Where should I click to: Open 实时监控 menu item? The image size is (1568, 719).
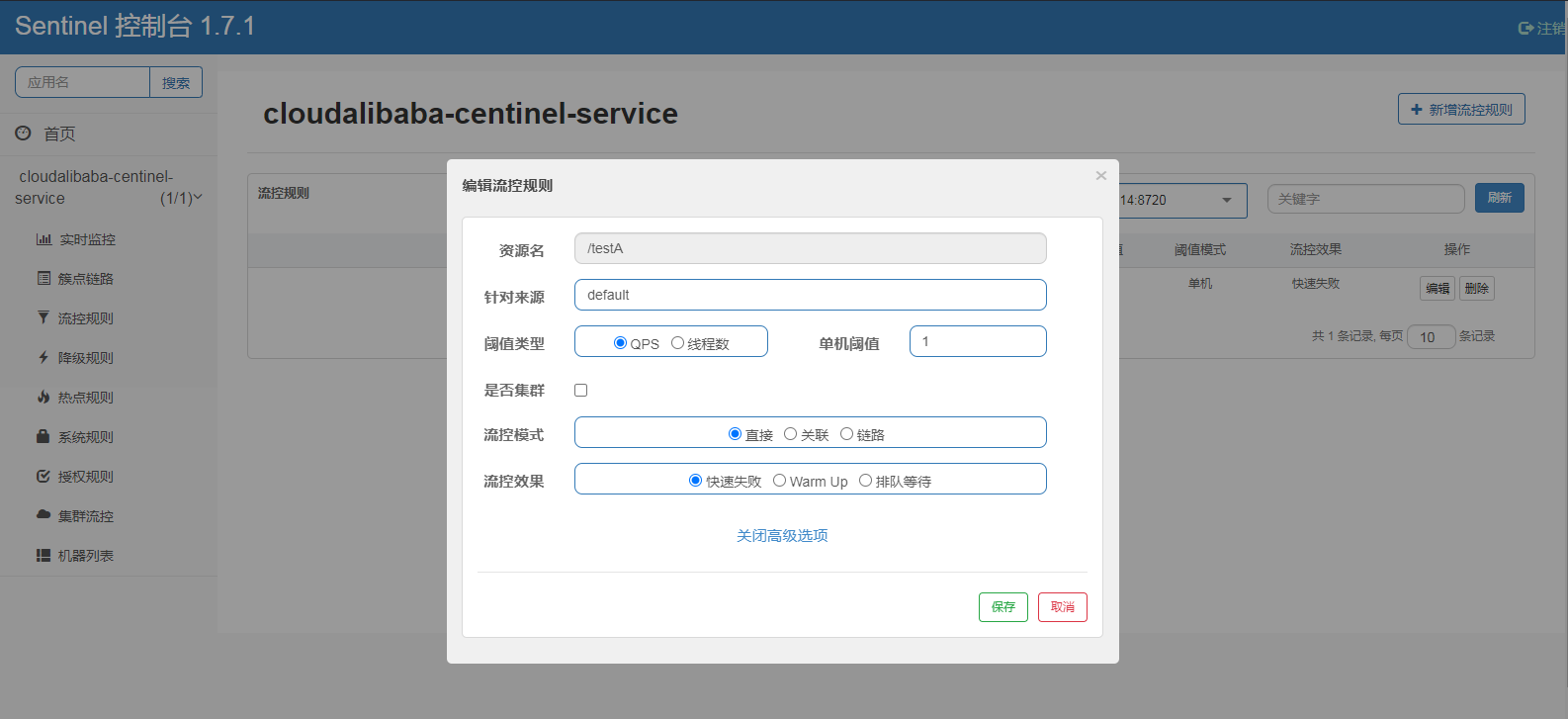(87, 239)
